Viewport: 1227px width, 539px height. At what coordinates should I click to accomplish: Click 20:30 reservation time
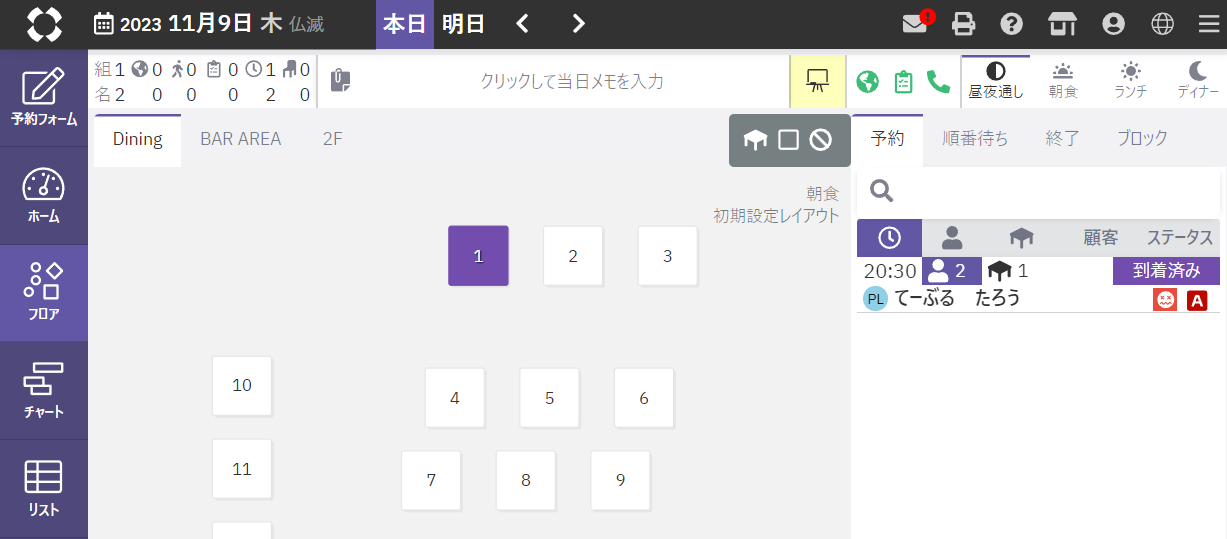(890, 271)
